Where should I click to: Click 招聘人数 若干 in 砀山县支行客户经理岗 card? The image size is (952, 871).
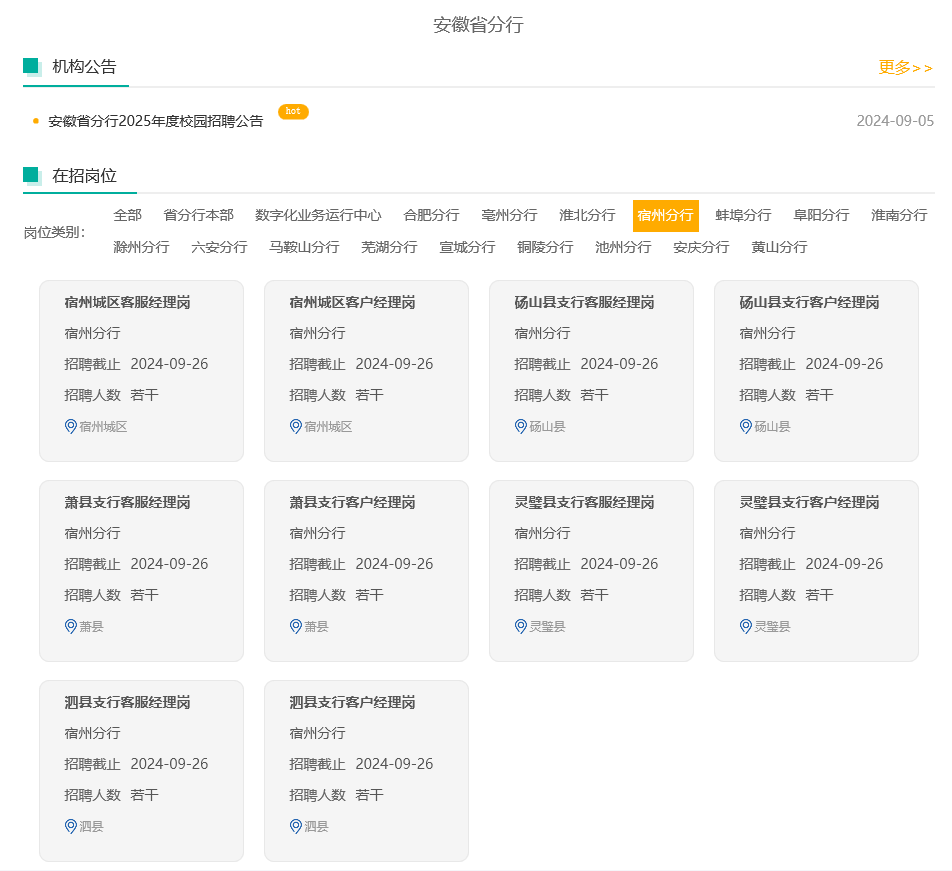tap(786, 395)
